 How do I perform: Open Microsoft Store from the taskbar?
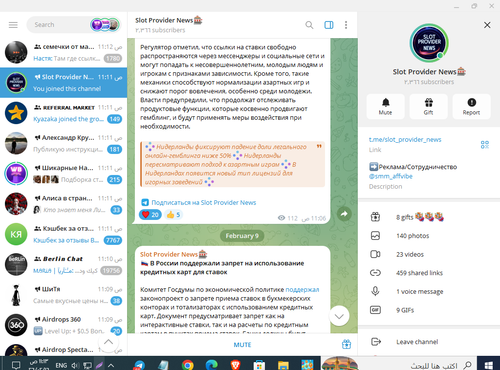tap(259, 365)
